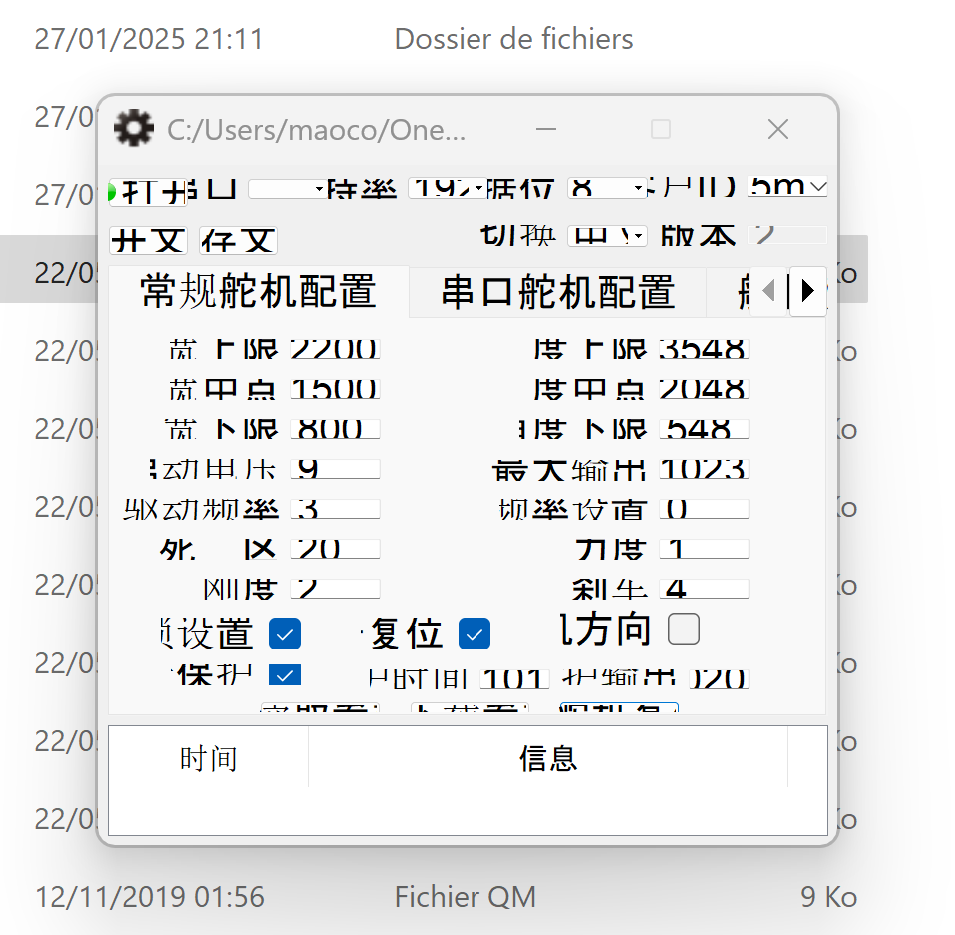Viewport: 955px width, 935px height.
Task: Click the 信息 column header
Action: click(x=548, y=759)
